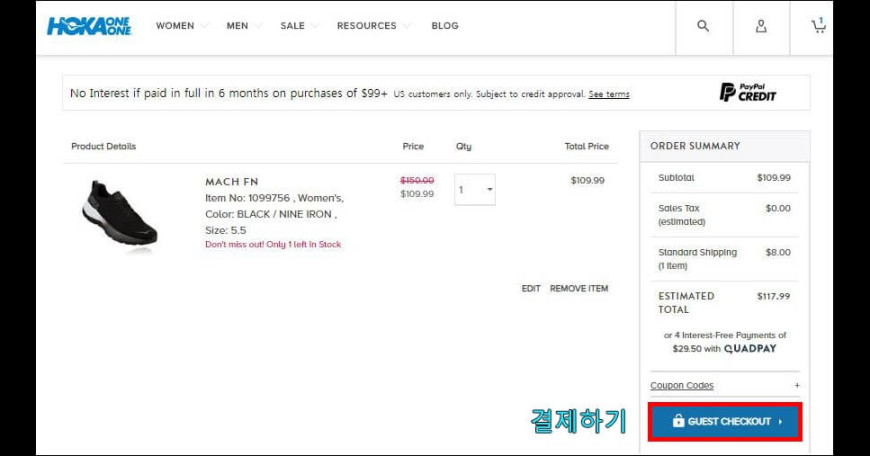
Task: View the black shoe product thumbnail
Action: tap(120, 215)
